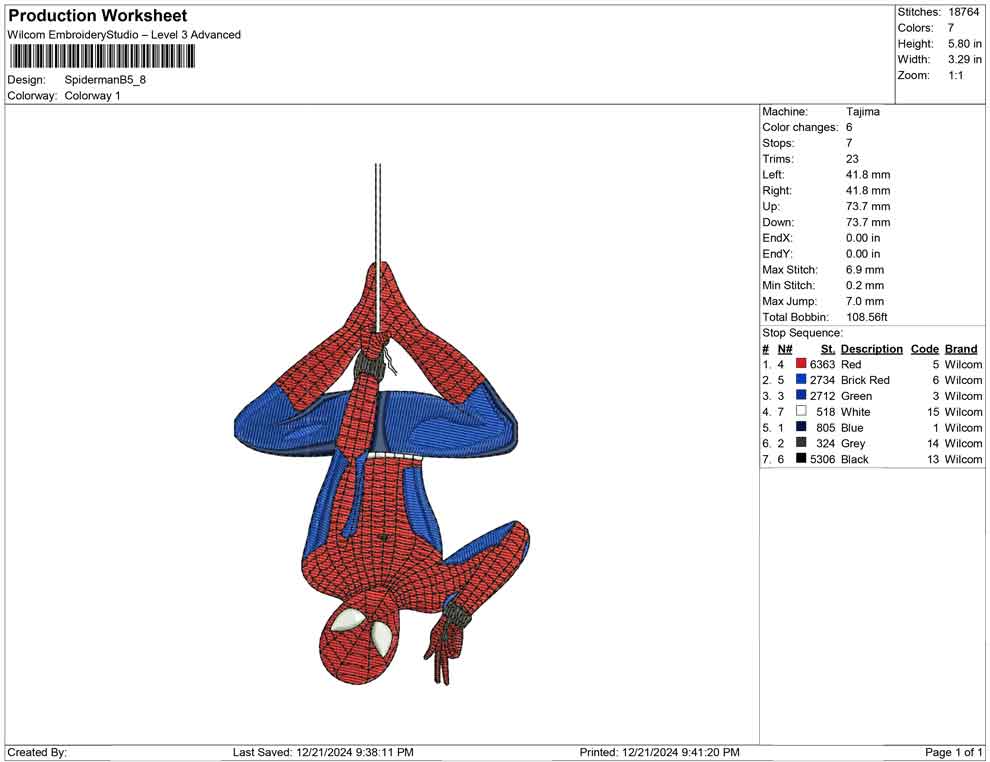
Task: Click the Green thread color swatch
Action: click(801, 395)
